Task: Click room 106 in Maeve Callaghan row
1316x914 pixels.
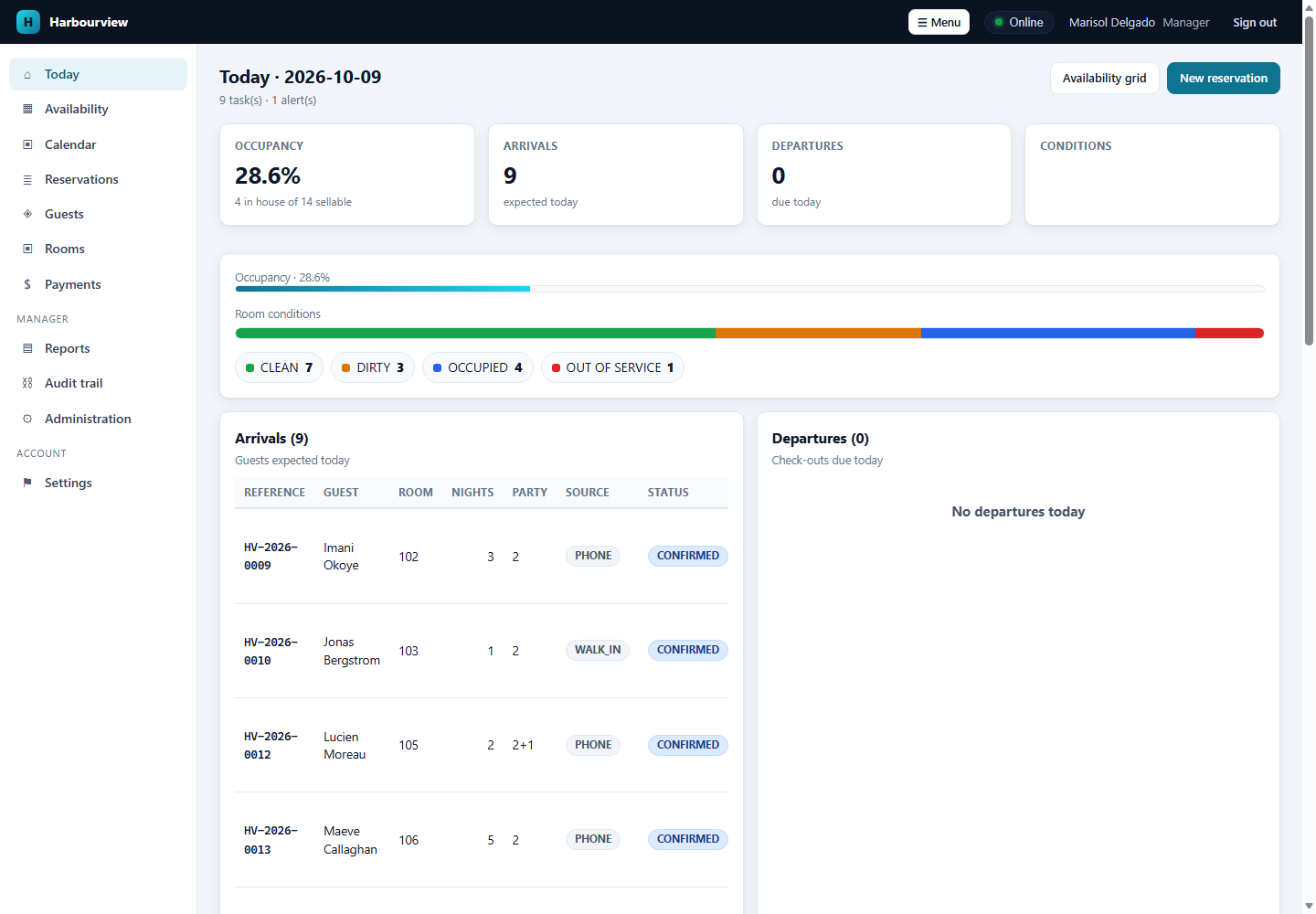Action: click(x=409, y=840)
